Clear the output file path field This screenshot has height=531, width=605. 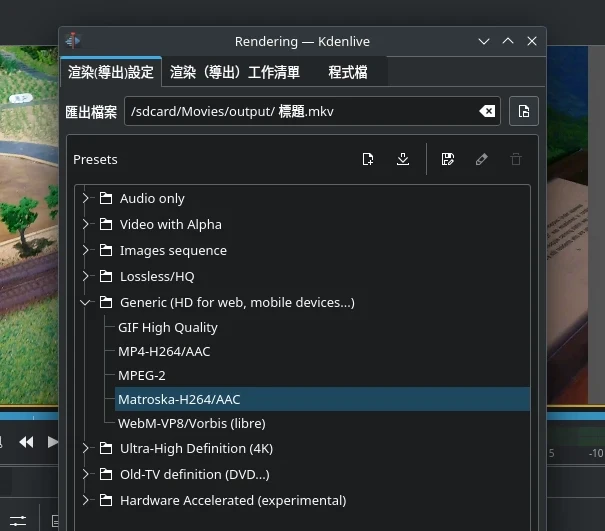coord(487,111)
